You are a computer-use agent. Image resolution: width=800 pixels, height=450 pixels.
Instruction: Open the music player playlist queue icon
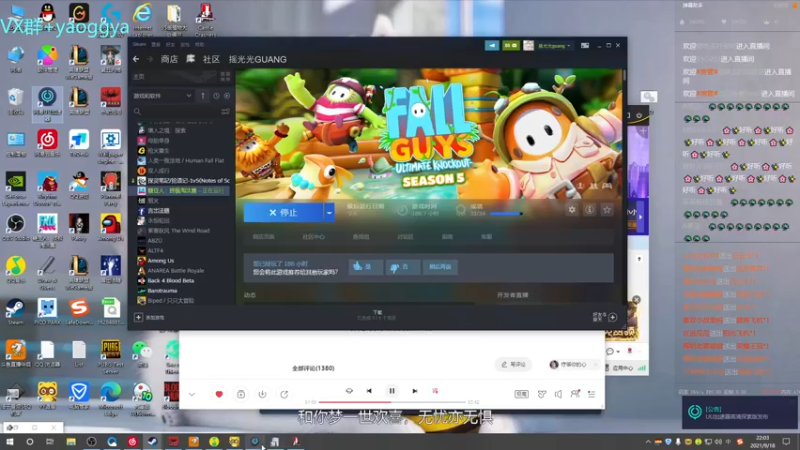click(591, 394)
